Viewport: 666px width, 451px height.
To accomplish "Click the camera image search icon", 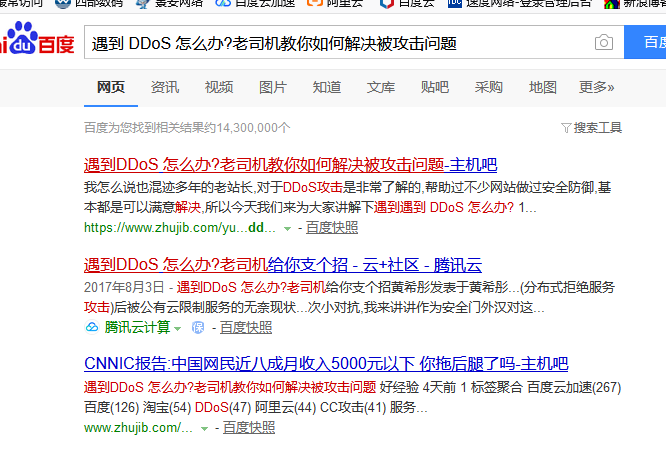I will [x=603, y=43].
